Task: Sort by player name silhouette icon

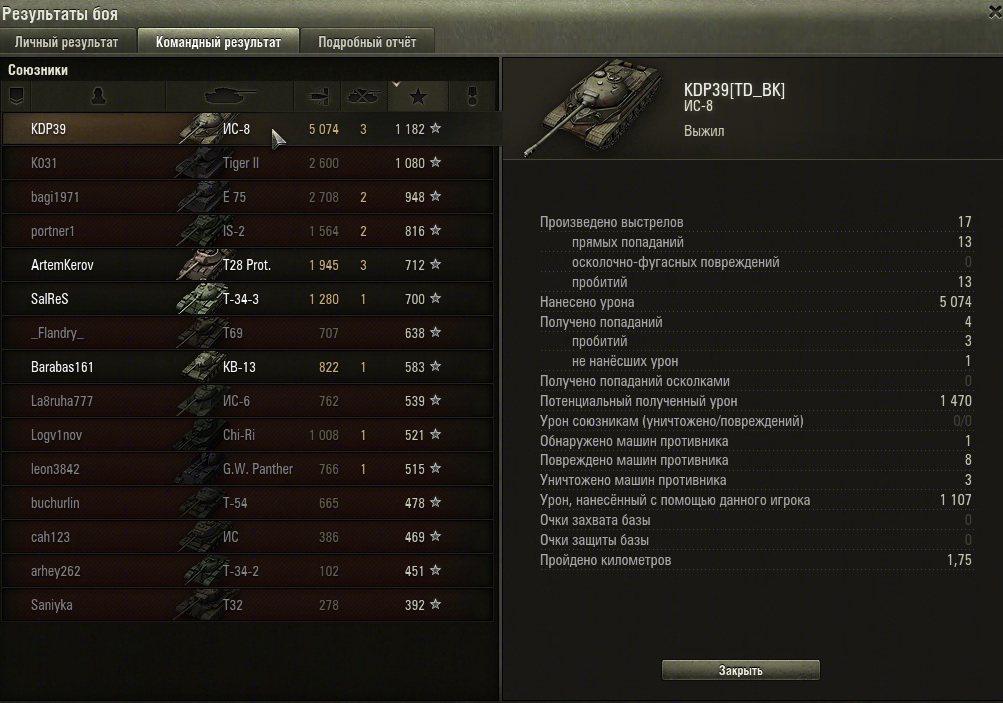Action: pyautogui.click(x=98, y=97)
